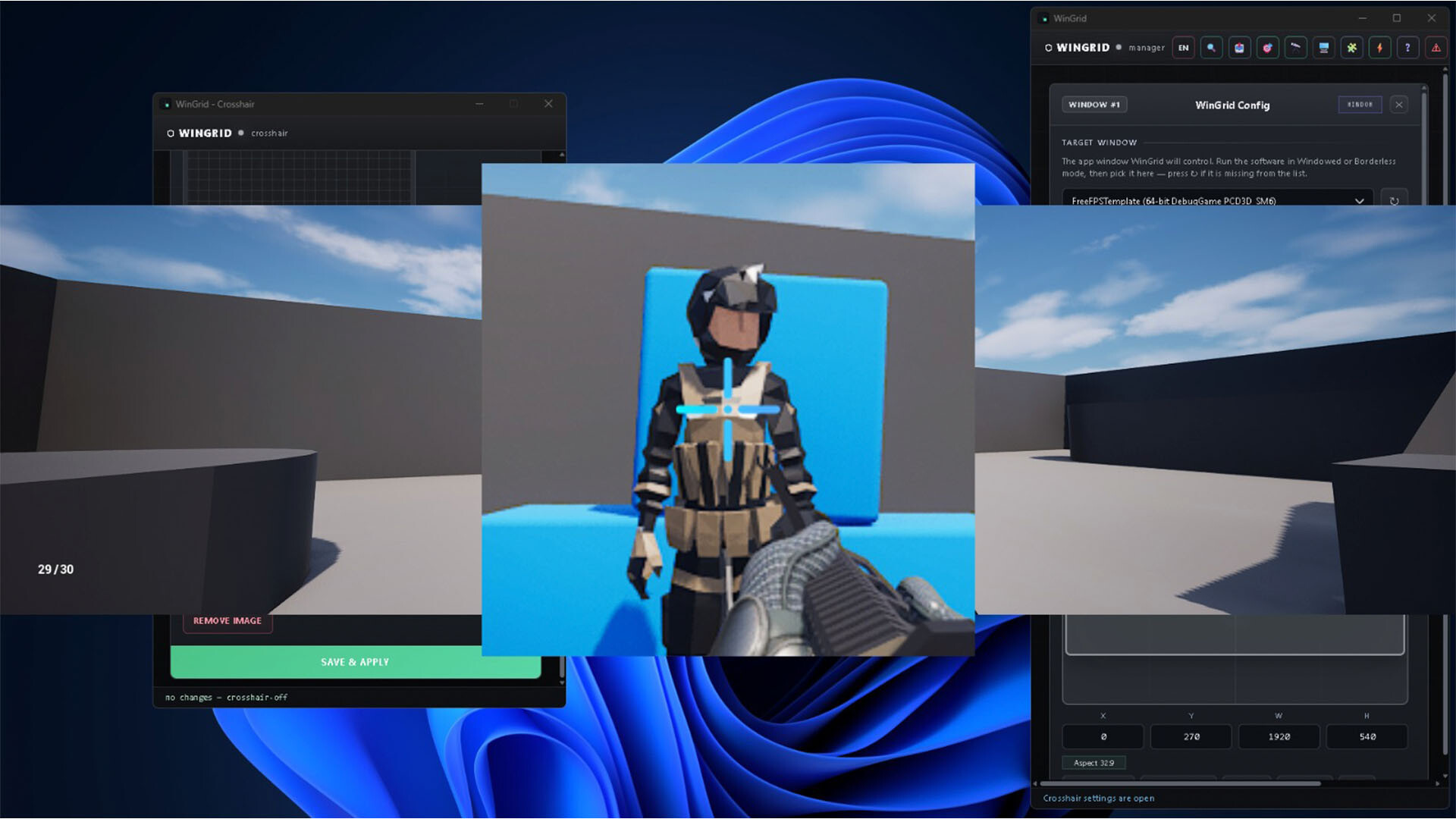Click REMOVE IMAGE in Crosshair window
Viewport: 1456px width, 819px height.
[x=227, y=621]
